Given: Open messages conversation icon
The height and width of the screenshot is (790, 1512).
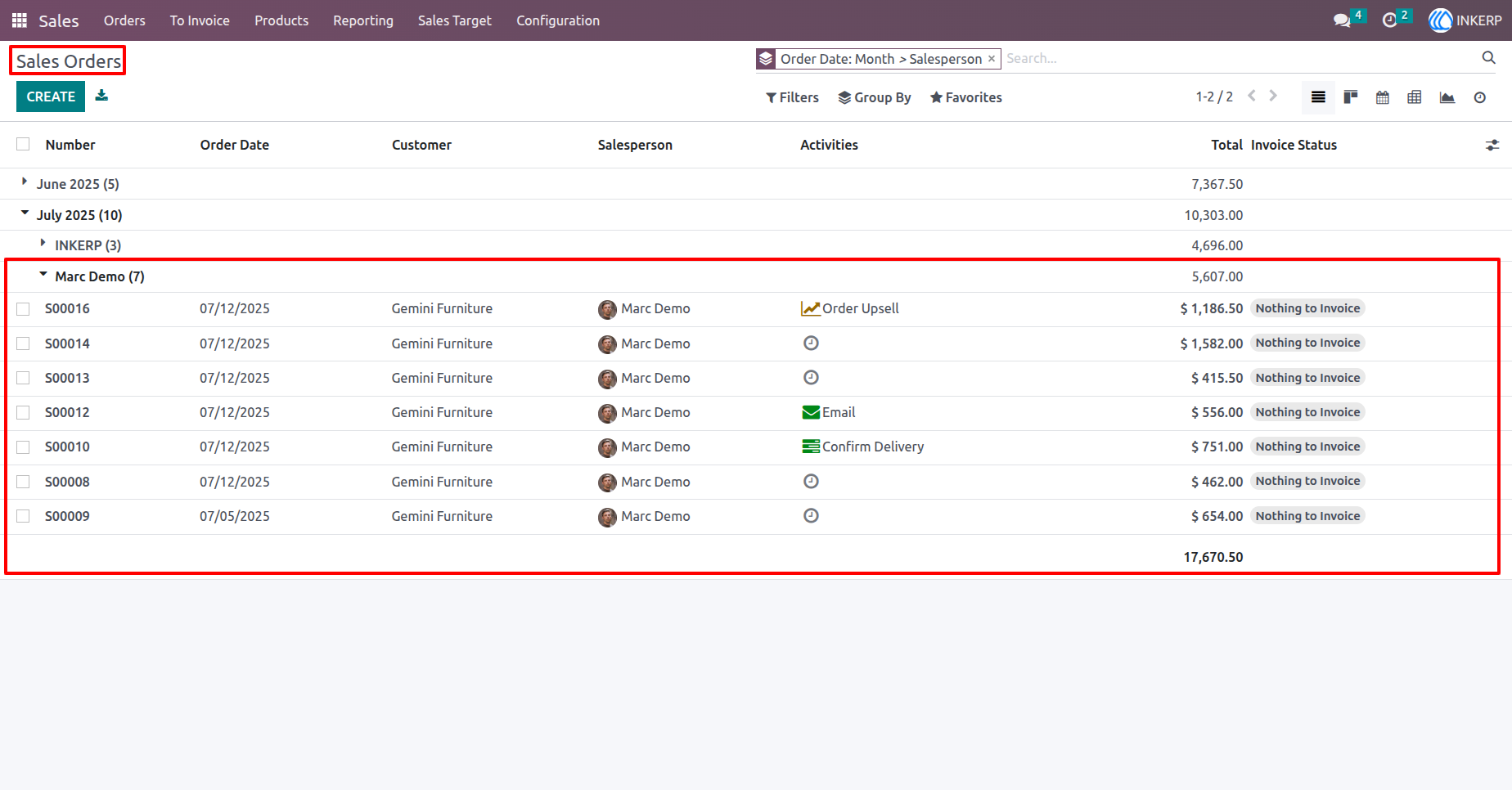Looking at the screenshot, I should [x=1342, y=20].
